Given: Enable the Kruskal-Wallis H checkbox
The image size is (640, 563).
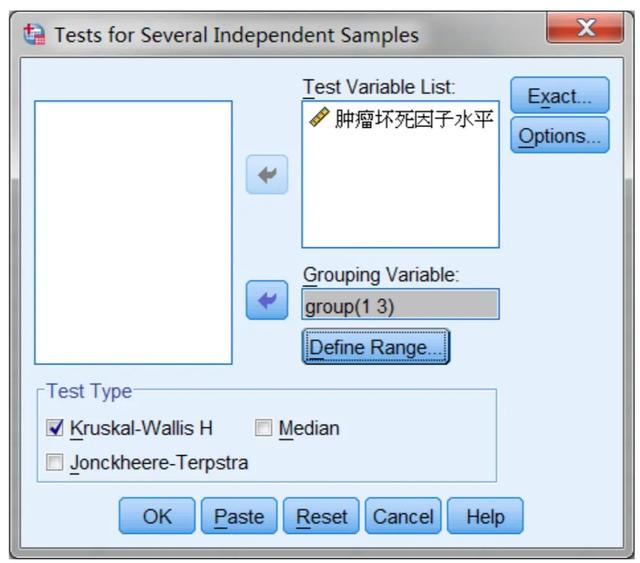Looking at the screenshot, I should pyautogui.click(x=54, y=428).
